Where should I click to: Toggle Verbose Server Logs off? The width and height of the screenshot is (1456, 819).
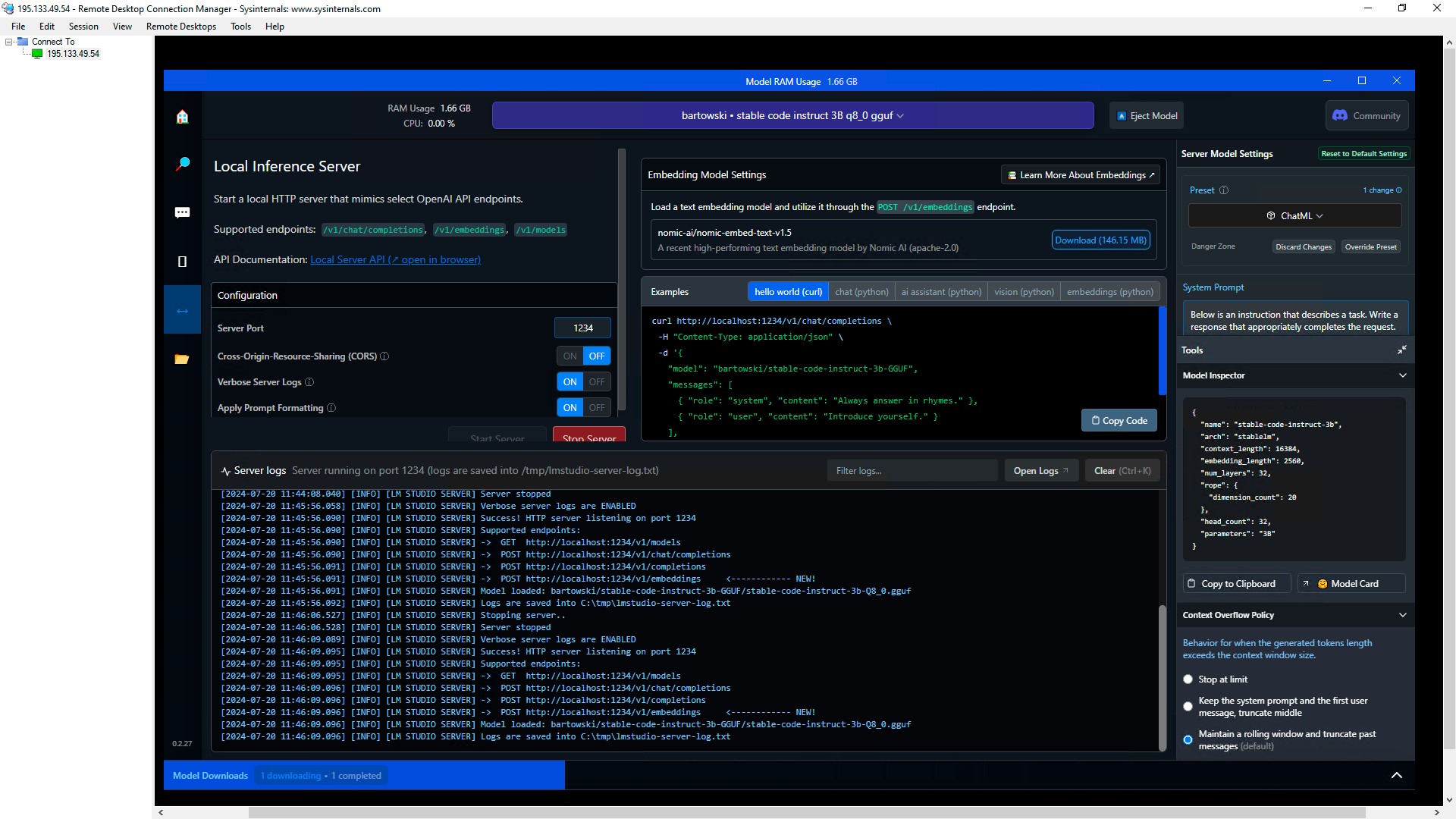click(597, 381)
